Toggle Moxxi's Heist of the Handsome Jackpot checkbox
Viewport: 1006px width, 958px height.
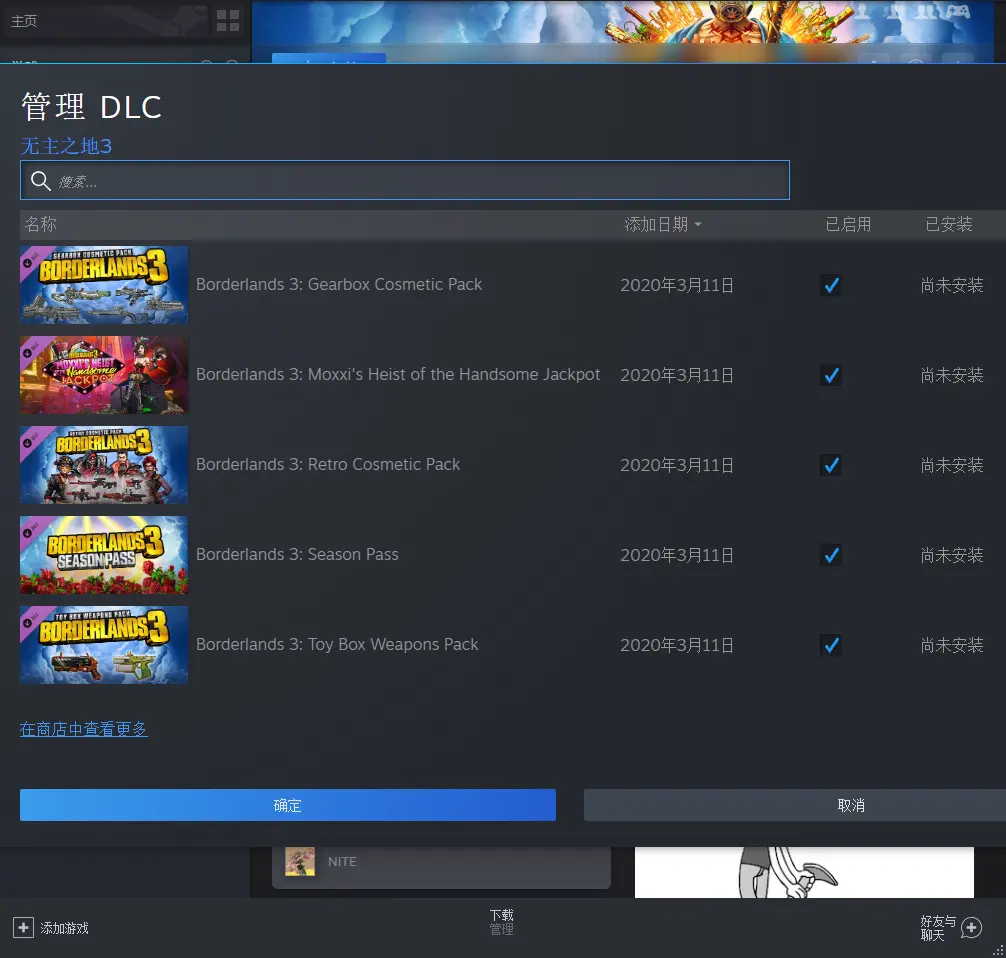point(831,375)
